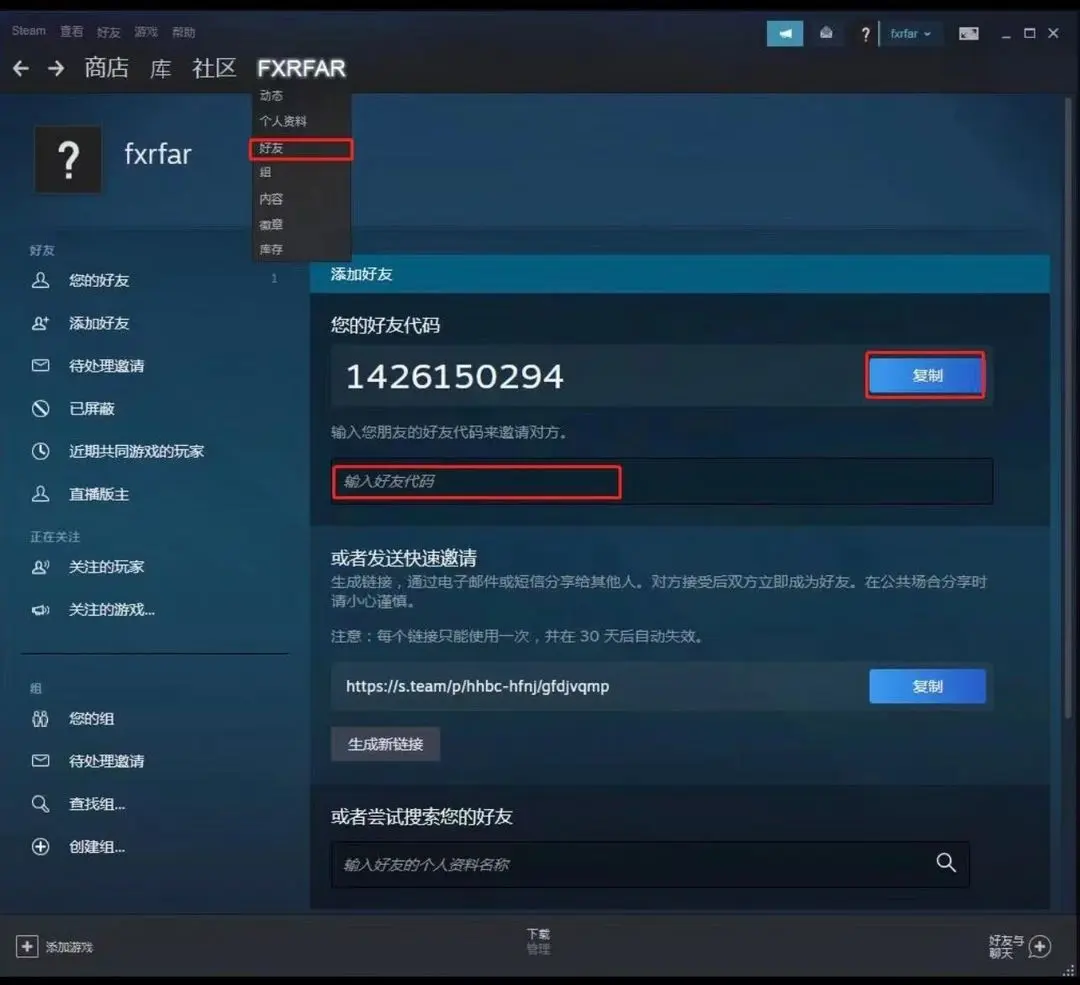The height and width of the screenshot is (985, 1080).
Task: Click the 直播版主 person icon
Action: click(41, 494)
